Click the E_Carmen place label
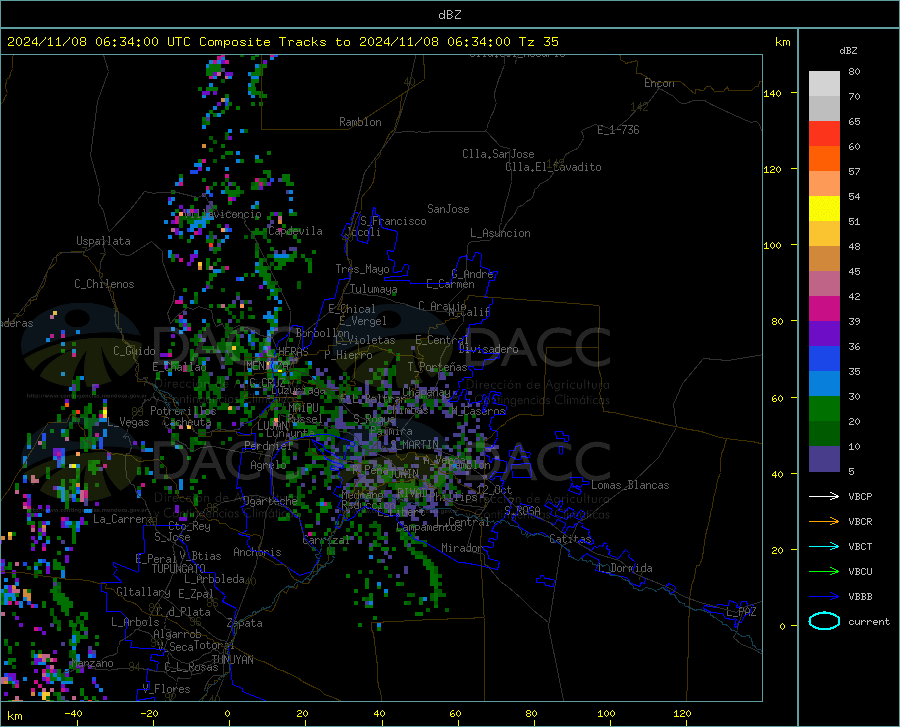 [450, 284]
